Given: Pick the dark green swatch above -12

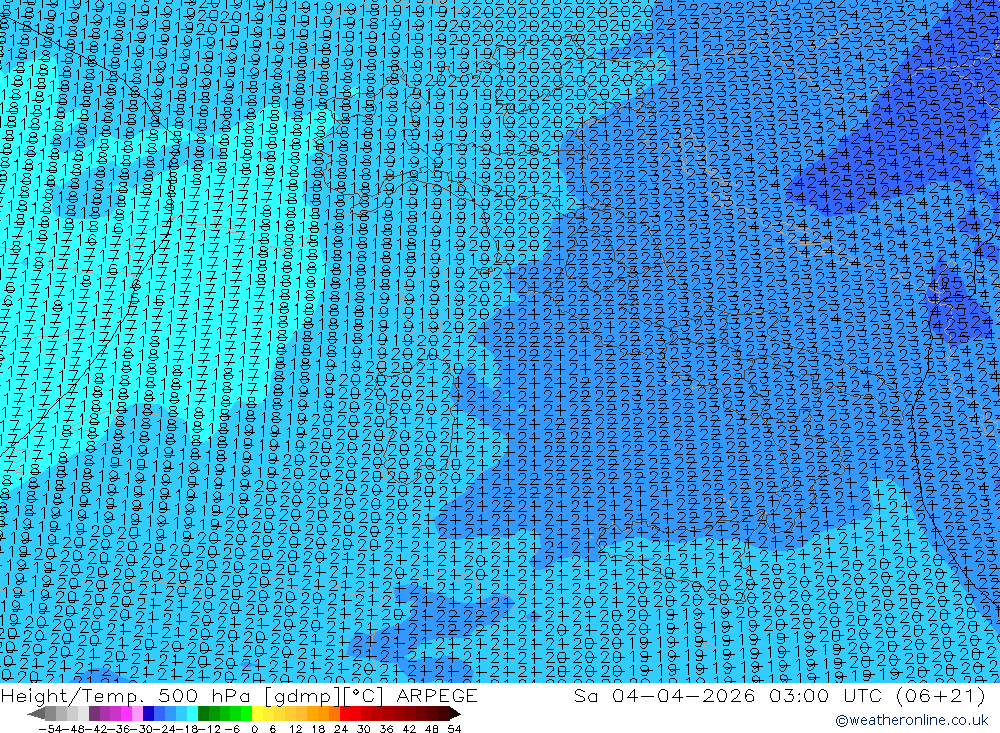Looking at the screenshot, I should pos(203,714).
